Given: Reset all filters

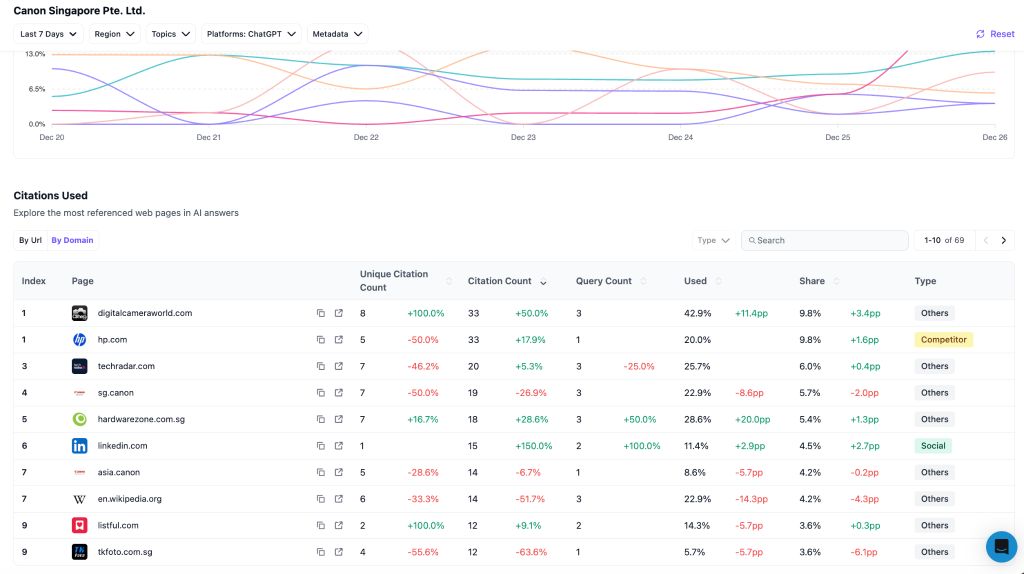Looking at the screenshot, I should (995, 34).
